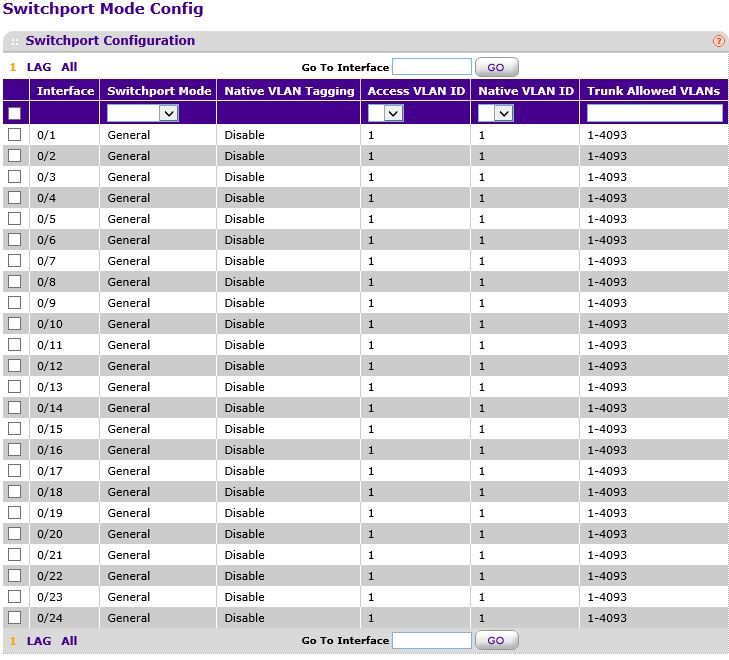Click 1-4093 allowed VLANs in row 0/15
Image resolution: width=729 pixels, height=660 pixels.
click(x=607, y=429)
